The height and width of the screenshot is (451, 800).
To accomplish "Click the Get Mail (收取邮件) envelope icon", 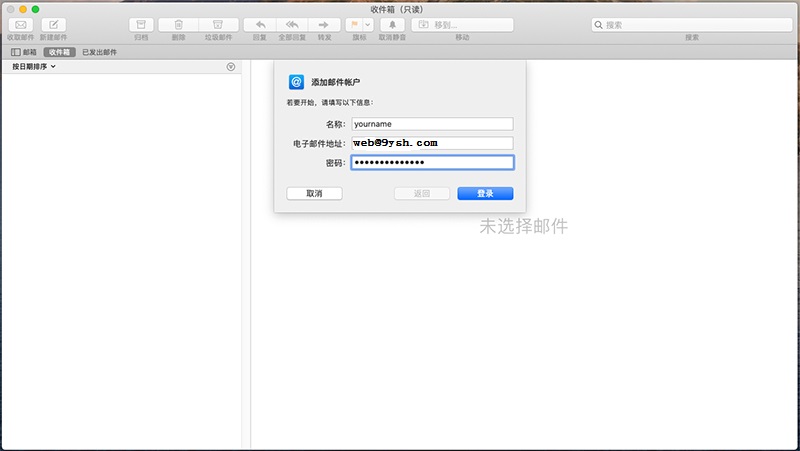I will pos(19,24).
